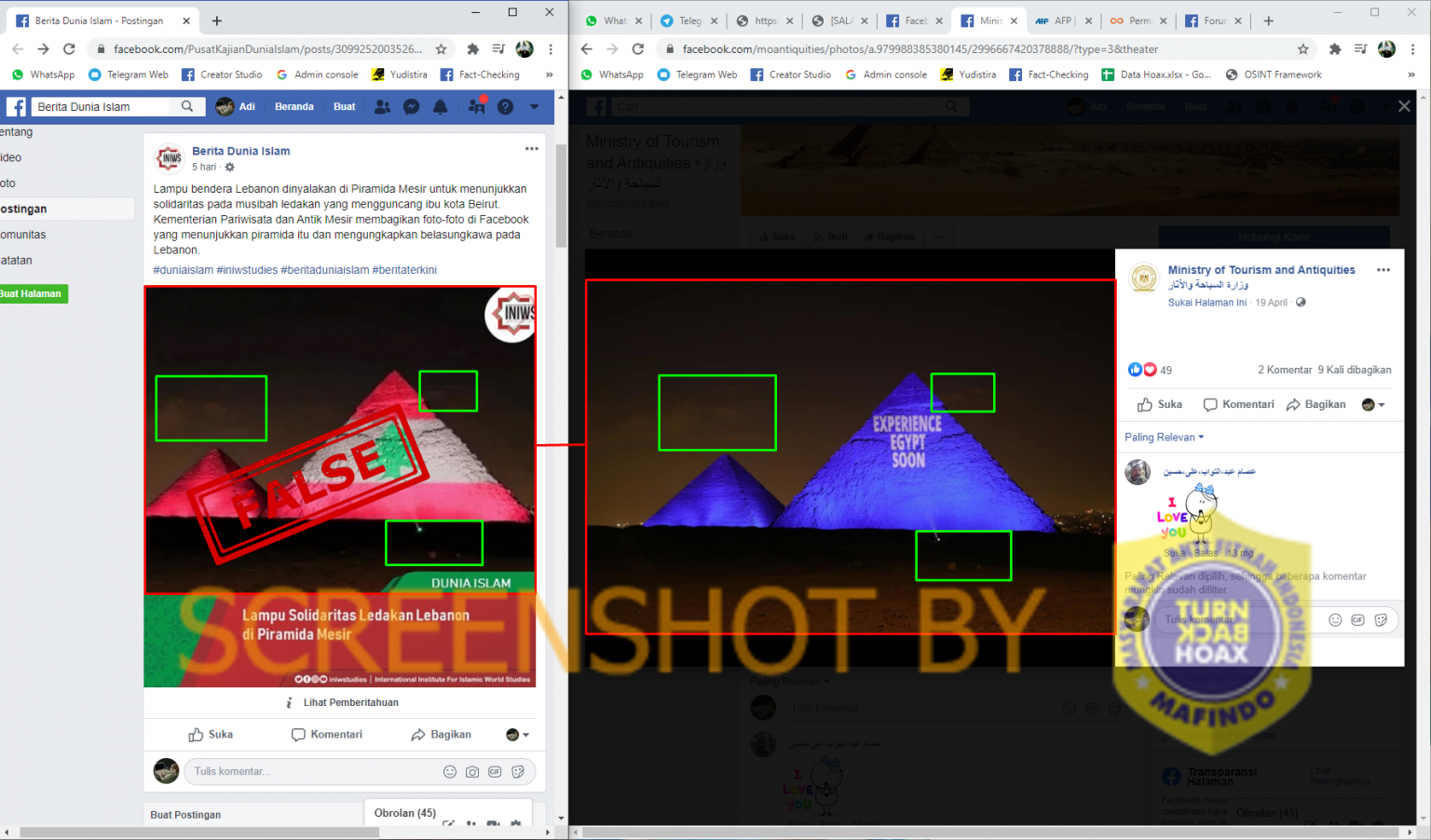Open options dots on Ministry of Tourism photo

coord(1383,270)
